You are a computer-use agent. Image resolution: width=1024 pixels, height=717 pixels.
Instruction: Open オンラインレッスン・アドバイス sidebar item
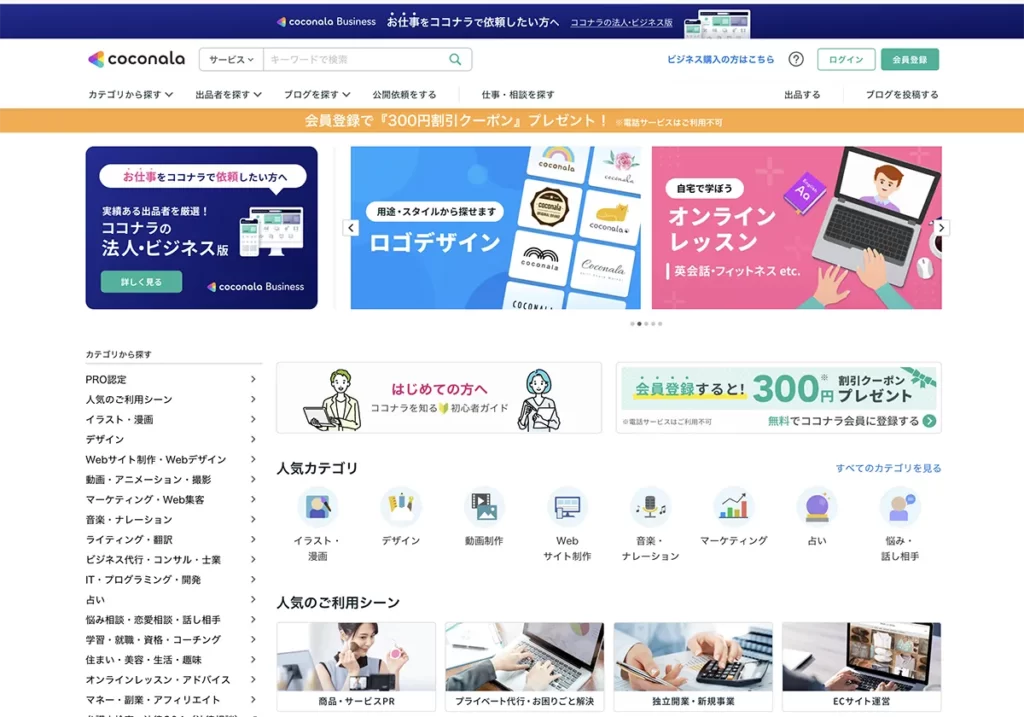[171, 680]
